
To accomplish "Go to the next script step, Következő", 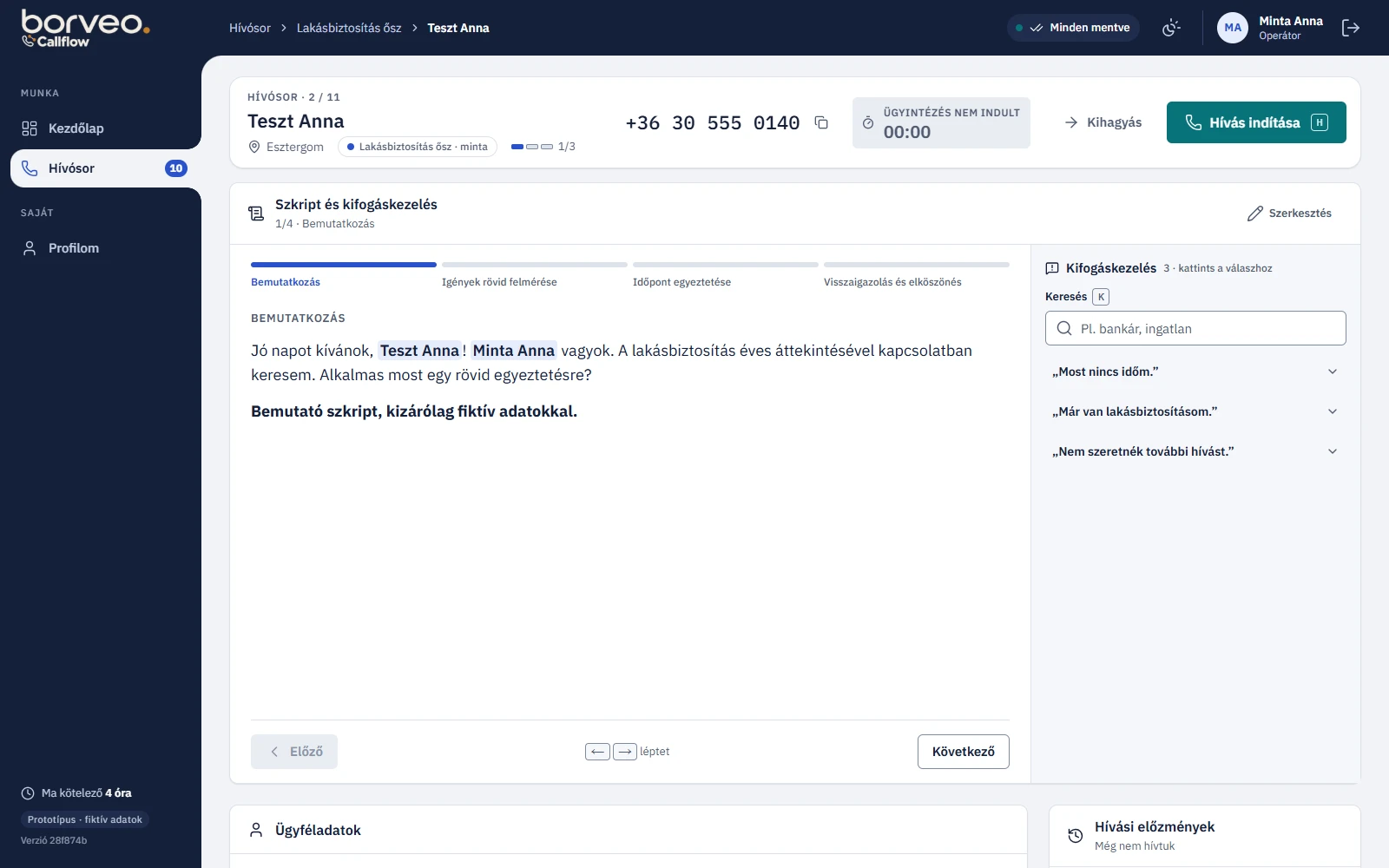I will tap(964, 752).
